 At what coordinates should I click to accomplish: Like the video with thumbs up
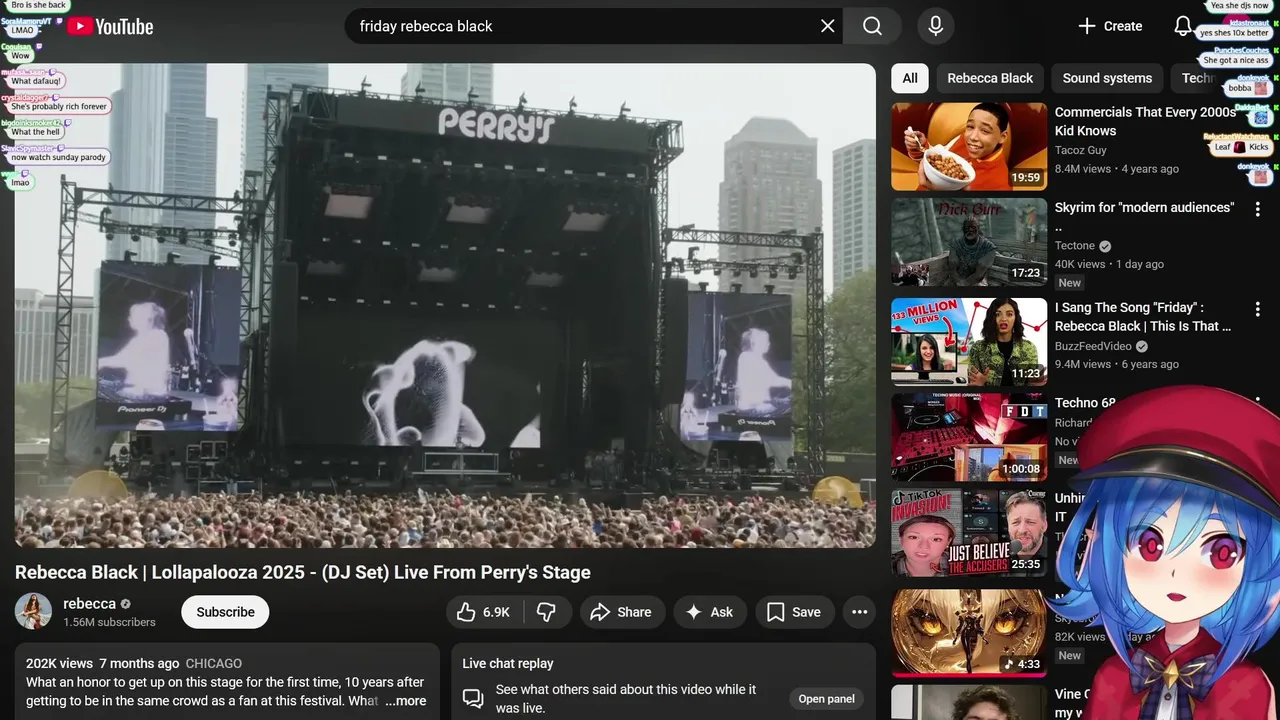point(484,612)
